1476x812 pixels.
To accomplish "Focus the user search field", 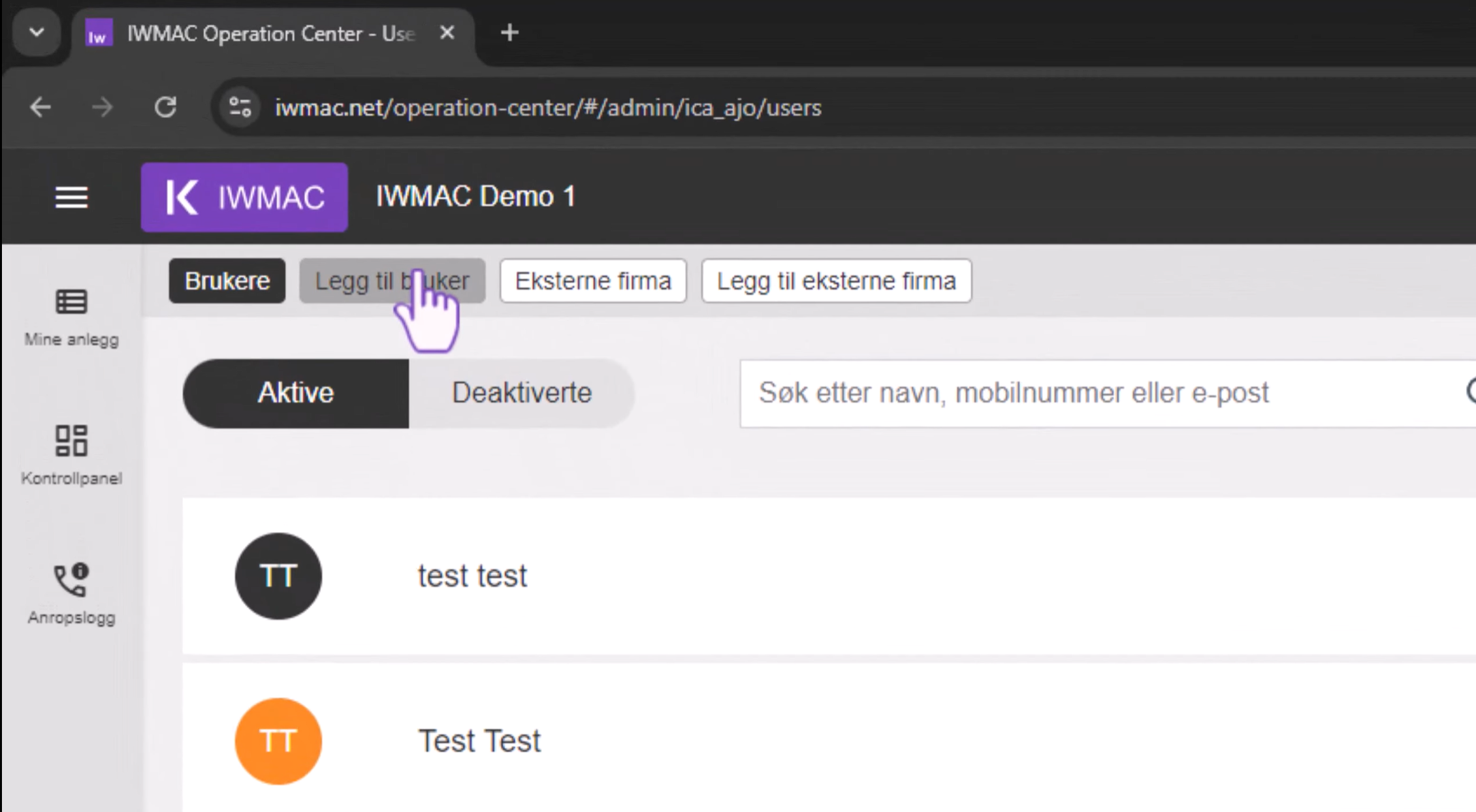I will point(1108,393).
